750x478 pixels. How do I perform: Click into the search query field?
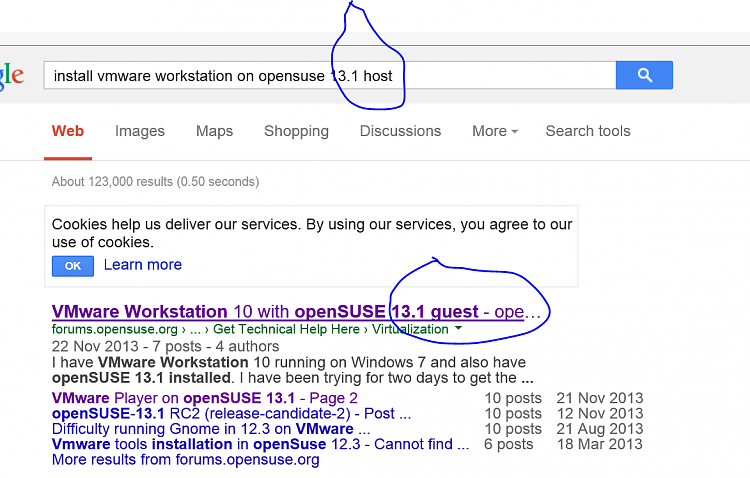click(x=330, y=75)
